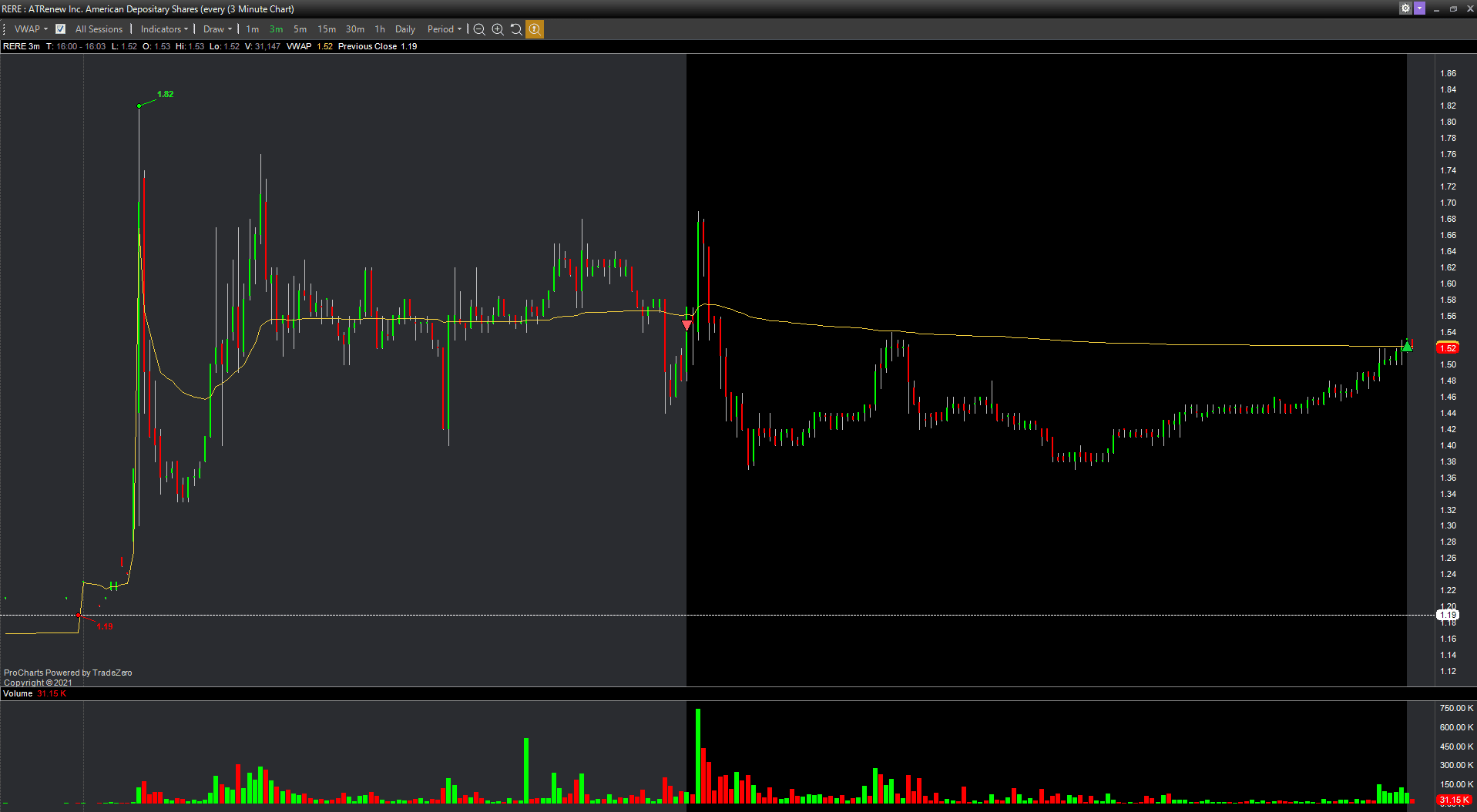Open chart settings gear icon
The width and height of the screenshot is (1477, 812).
tap(1405, 8)
